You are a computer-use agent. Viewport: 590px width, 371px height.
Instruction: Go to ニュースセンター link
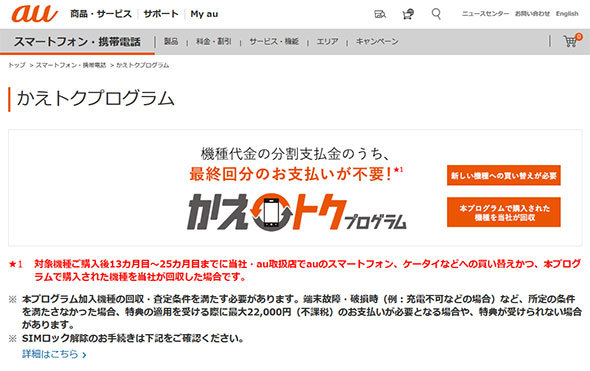485,14
